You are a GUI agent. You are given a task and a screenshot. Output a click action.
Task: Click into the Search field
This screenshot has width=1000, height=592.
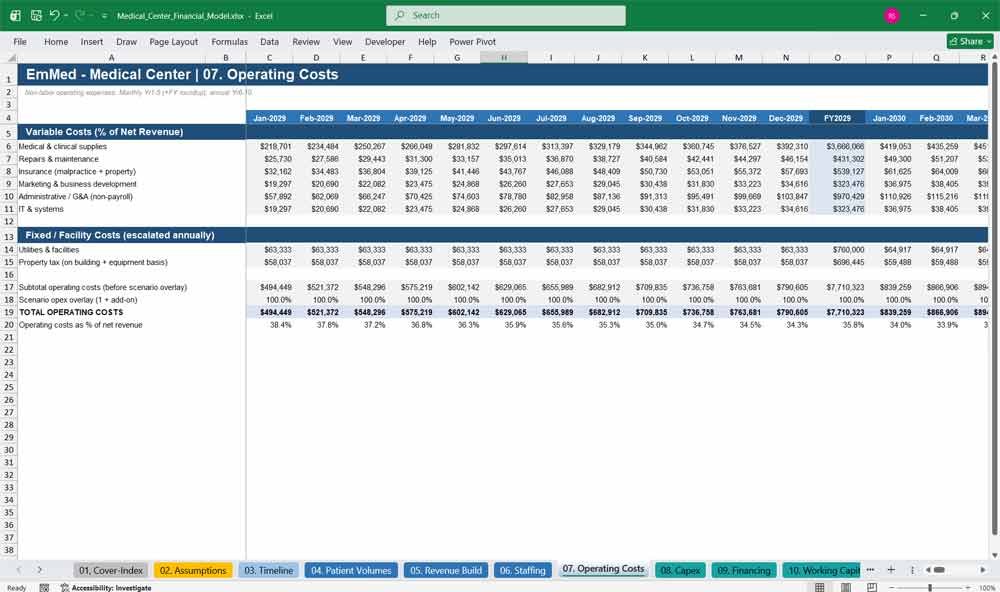pyautogui.click(x=506, y=15)
